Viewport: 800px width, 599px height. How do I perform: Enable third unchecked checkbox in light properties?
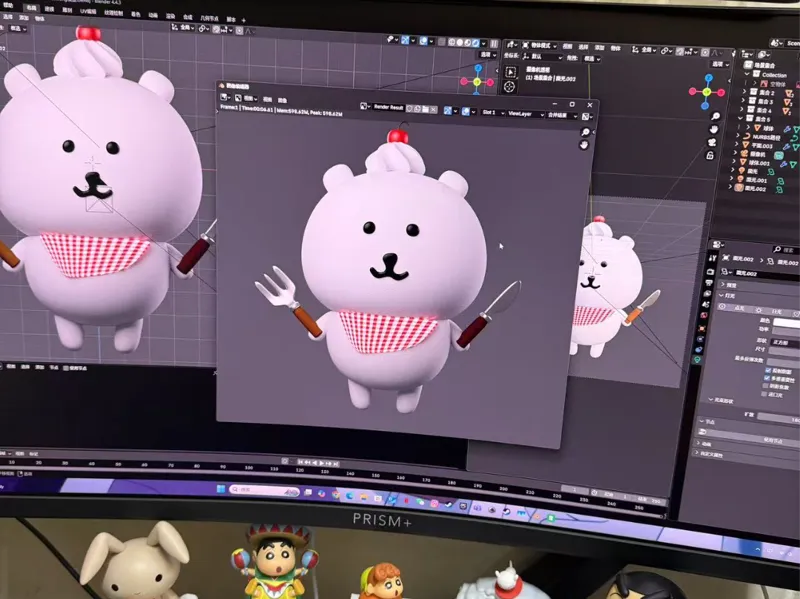click(765, 386)
